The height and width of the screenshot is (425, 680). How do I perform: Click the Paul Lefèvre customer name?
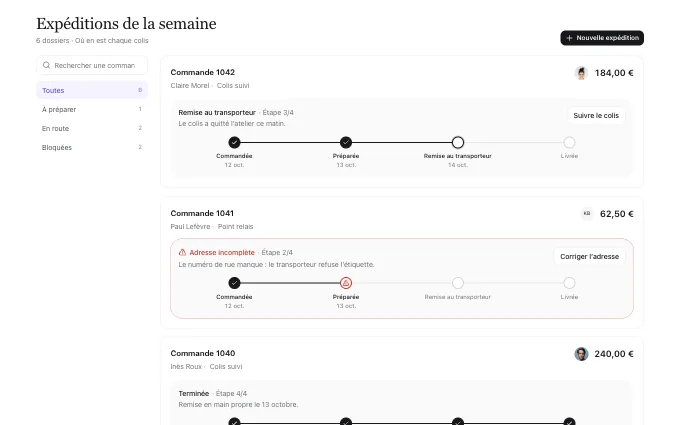tap(190, 226)
